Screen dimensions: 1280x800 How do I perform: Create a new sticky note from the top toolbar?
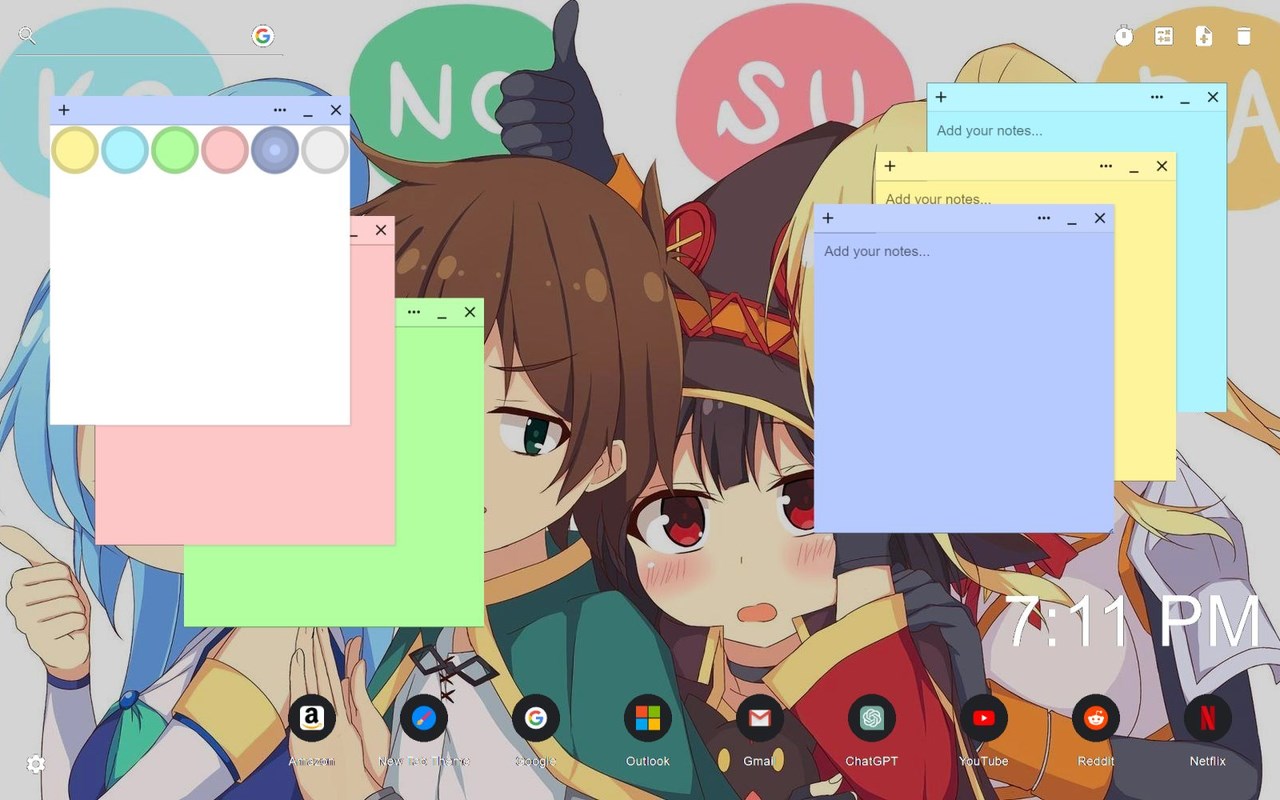pos(1204,36)
